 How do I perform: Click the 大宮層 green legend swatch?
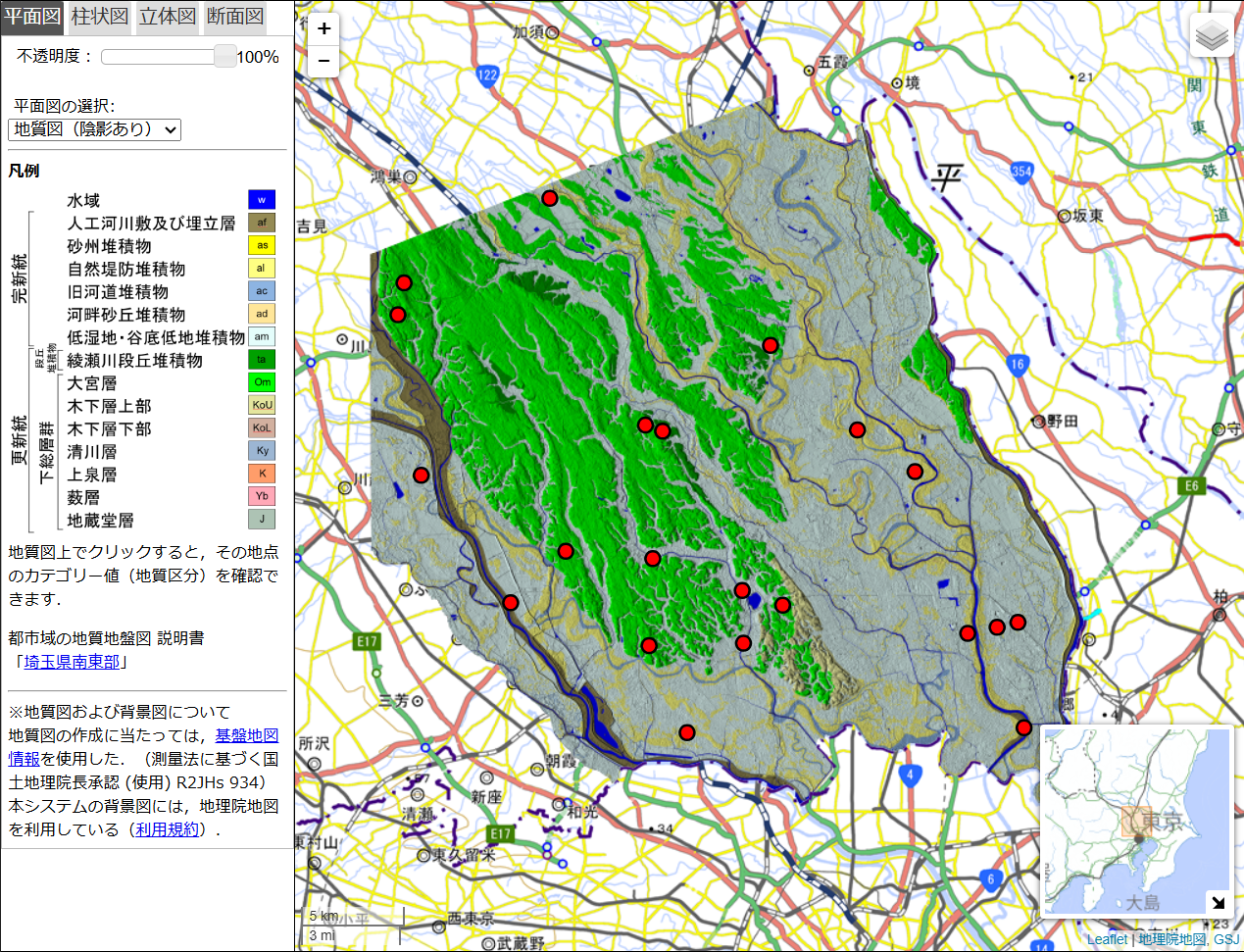pyautogui.click(x=262, y=382)
